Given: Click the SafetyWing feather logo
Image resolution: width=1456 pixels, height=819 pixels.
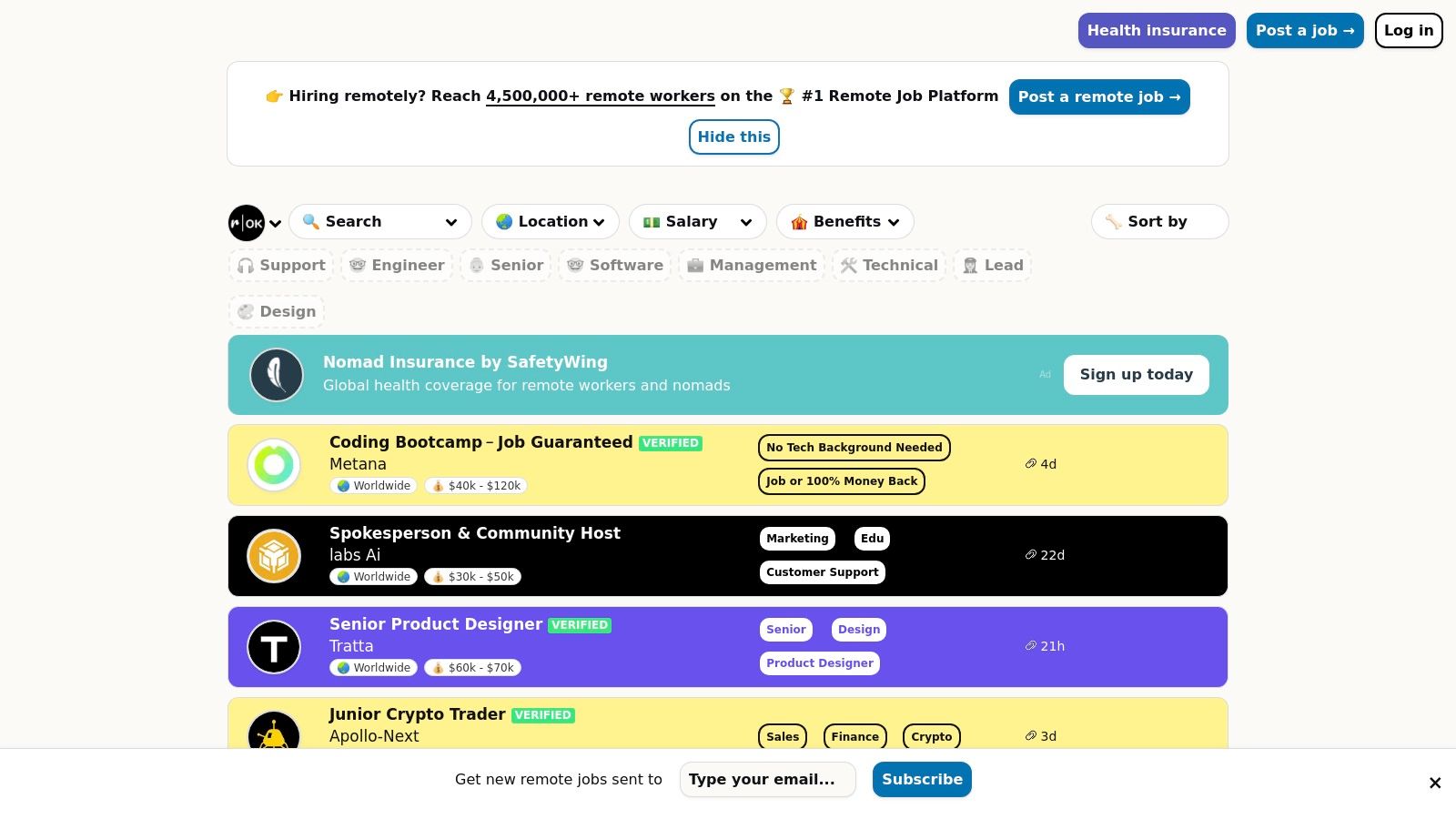Looking at the screenshot, I should (x=277, y=375).
